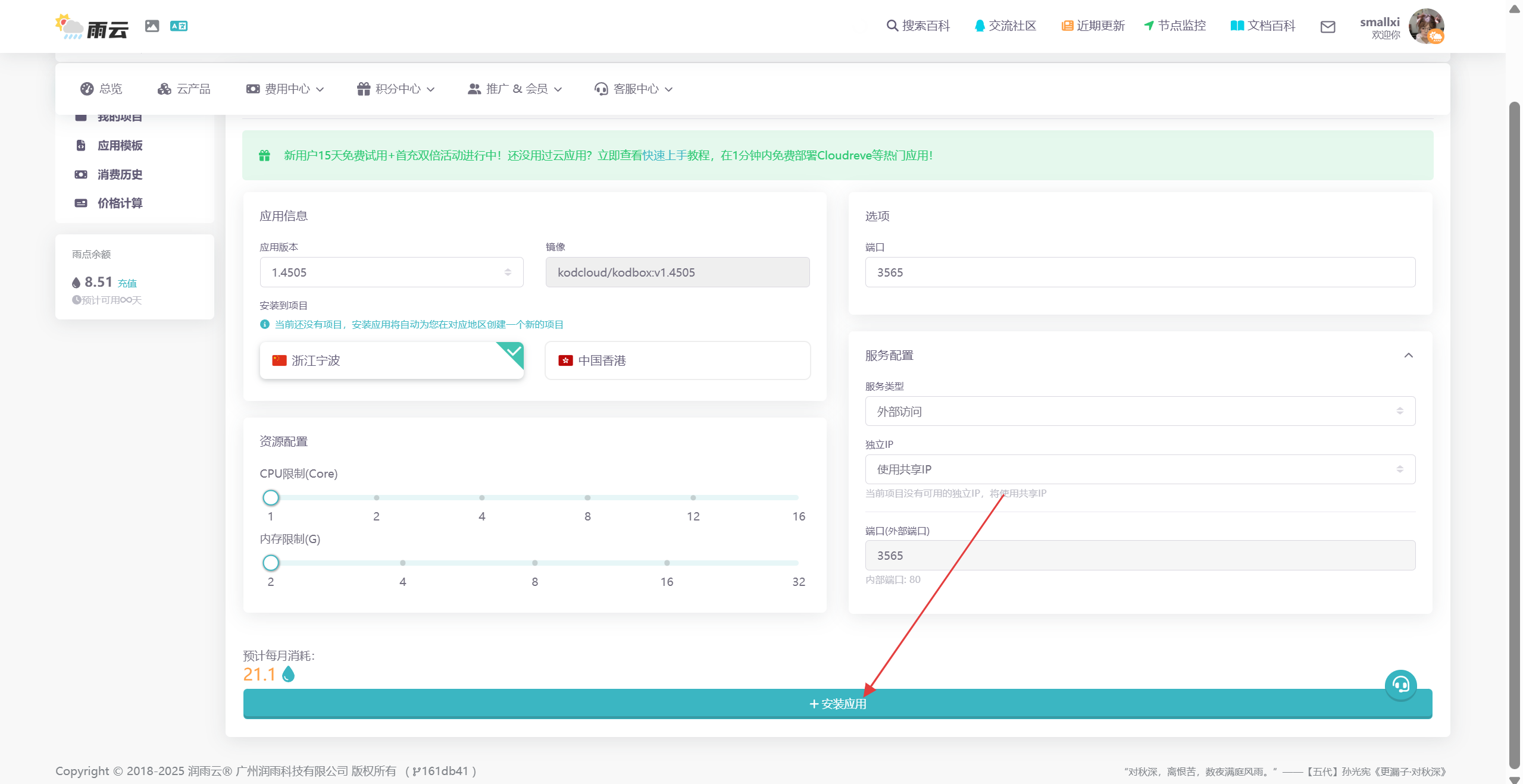Open the floating customer support headset icon
The width and height of the screenshot is (1523, 784).
(x=1400, y=685)
